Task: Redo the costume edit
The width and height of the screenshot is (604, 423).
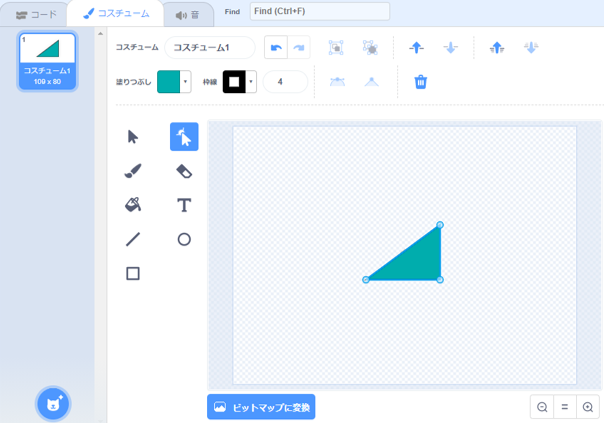Action: click(x=299, y=47)
